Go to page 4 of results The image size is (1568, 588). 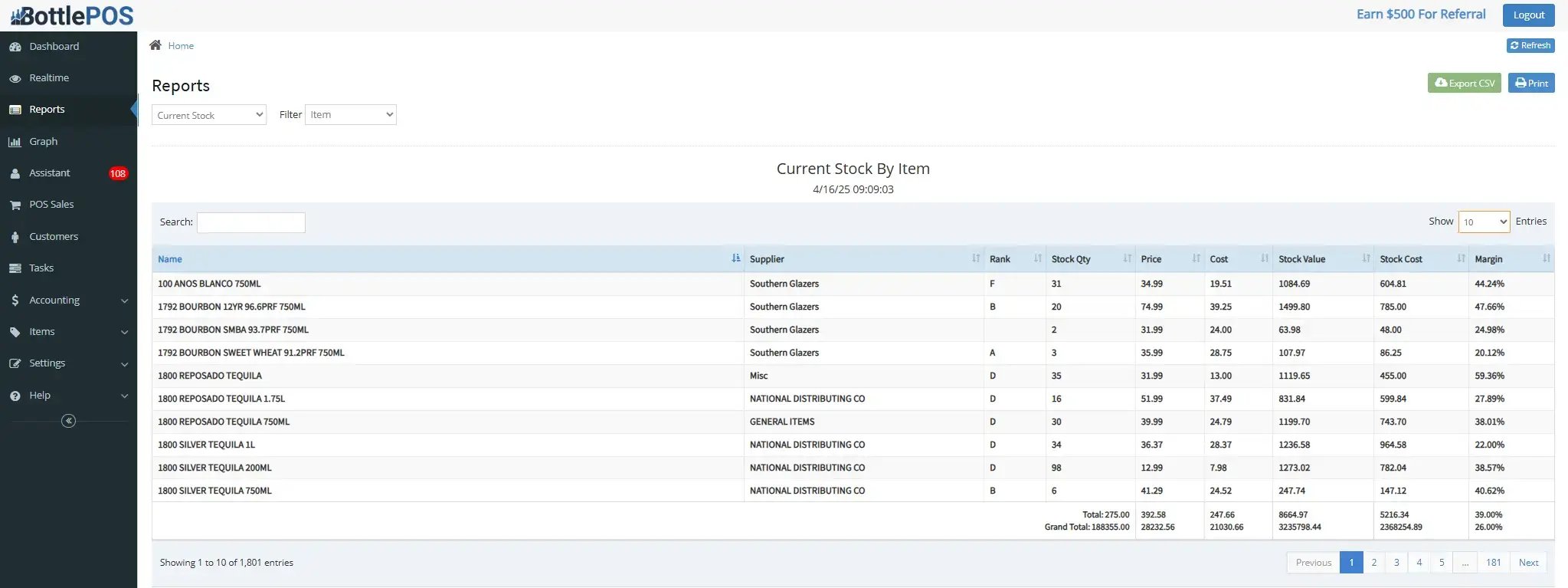coord(1419,563)
